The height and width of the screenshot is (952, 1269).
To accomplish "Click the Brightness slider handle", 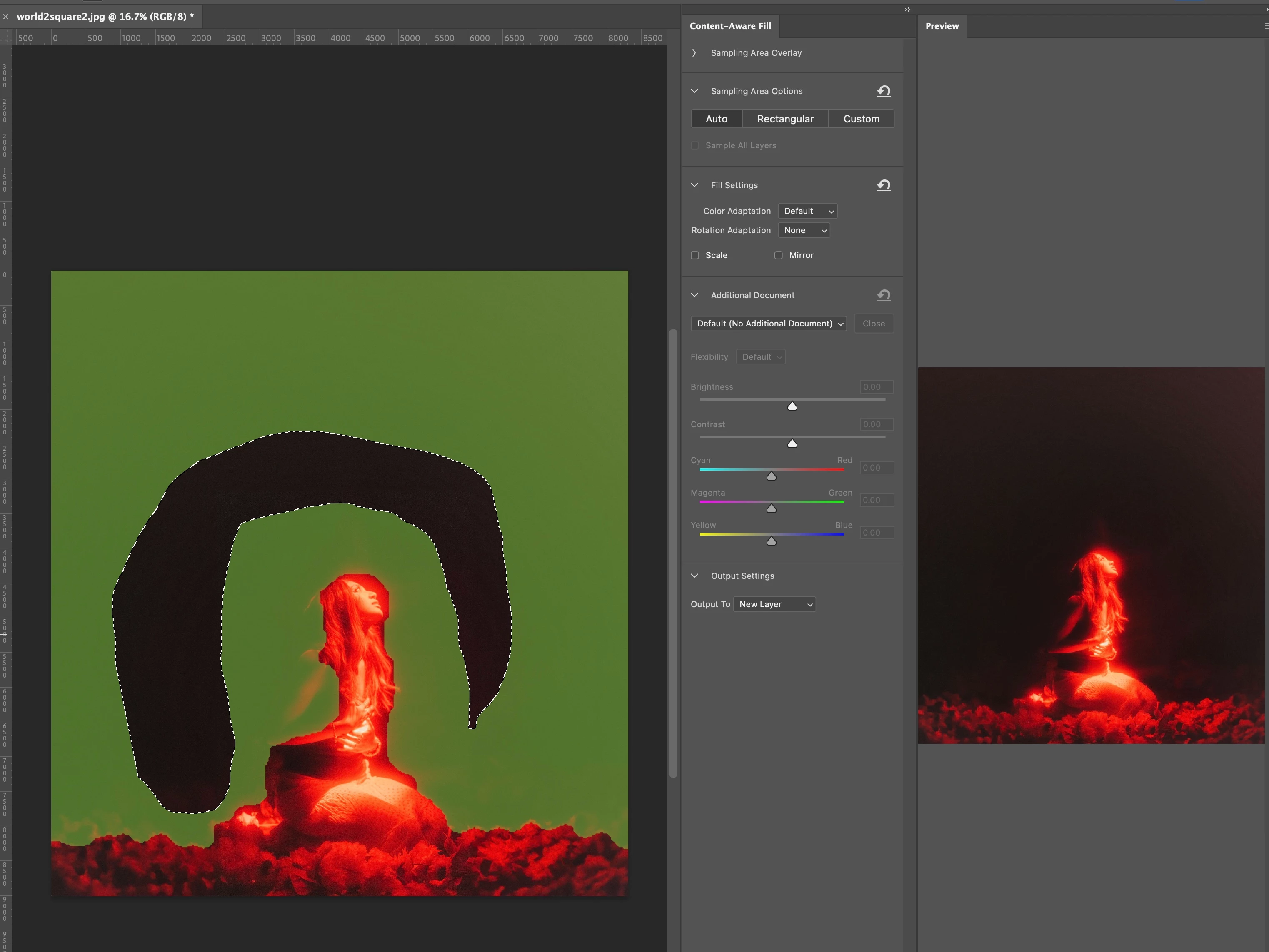I will (792, 406).
